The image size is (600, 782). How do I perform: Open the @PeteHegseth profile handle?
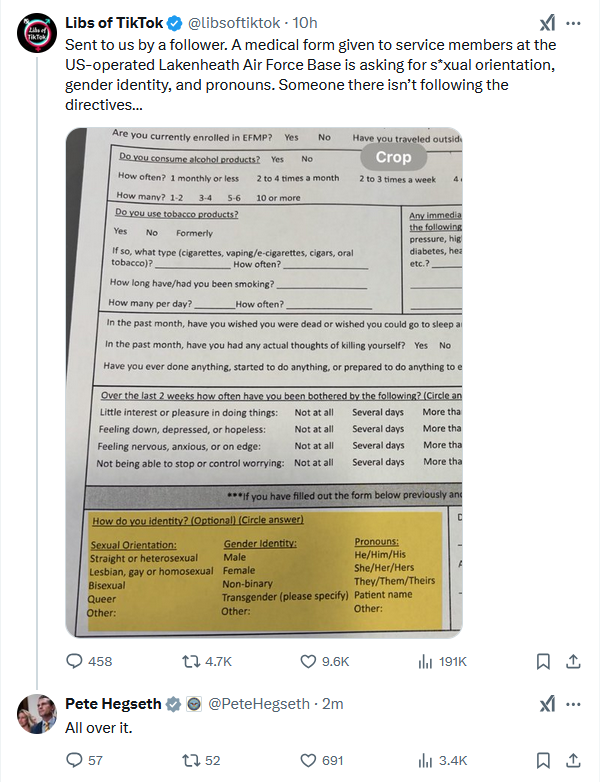pyautogui.click(x=259, y=704)
